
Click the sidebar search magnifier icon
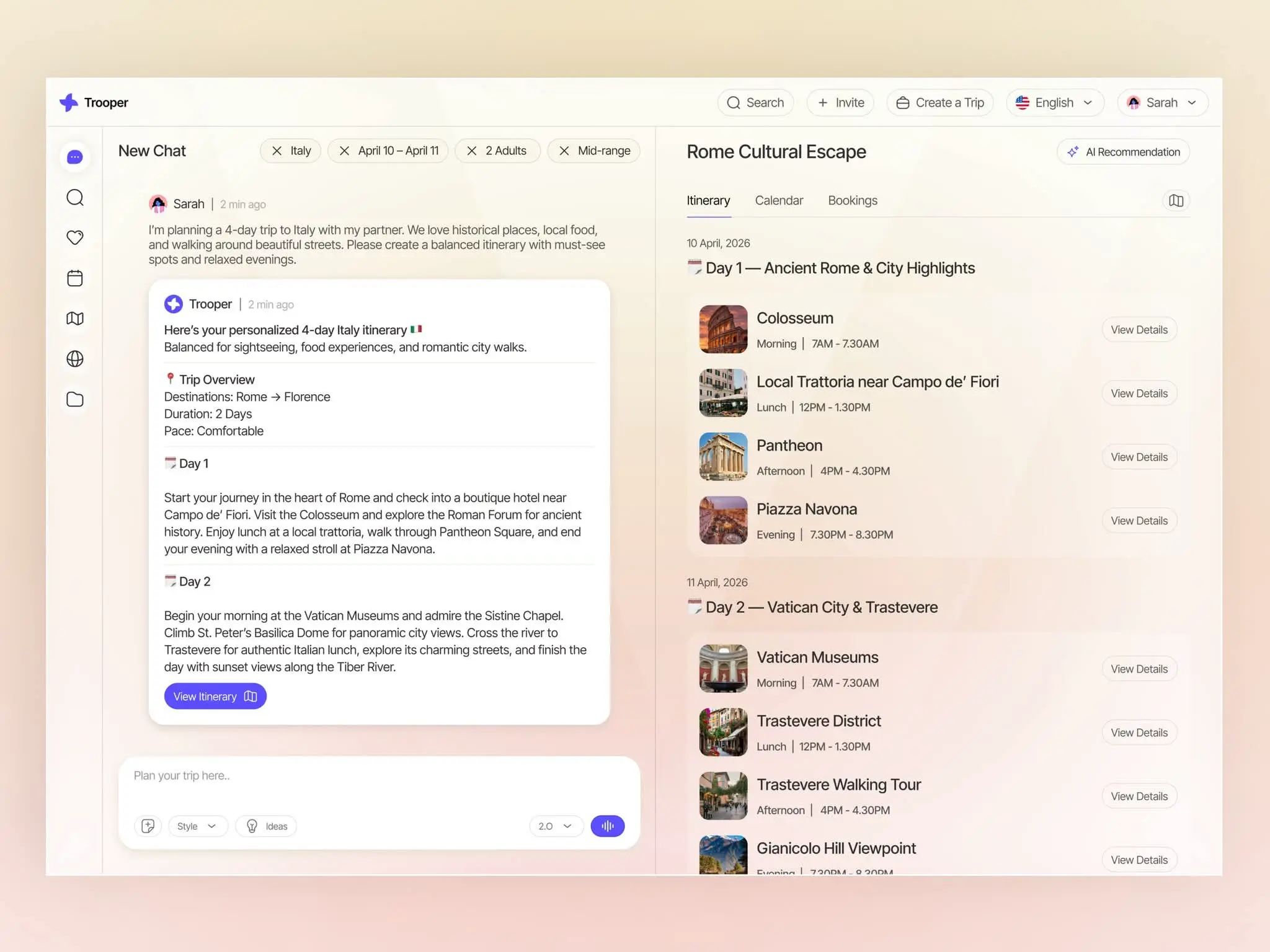pos(74,198)
